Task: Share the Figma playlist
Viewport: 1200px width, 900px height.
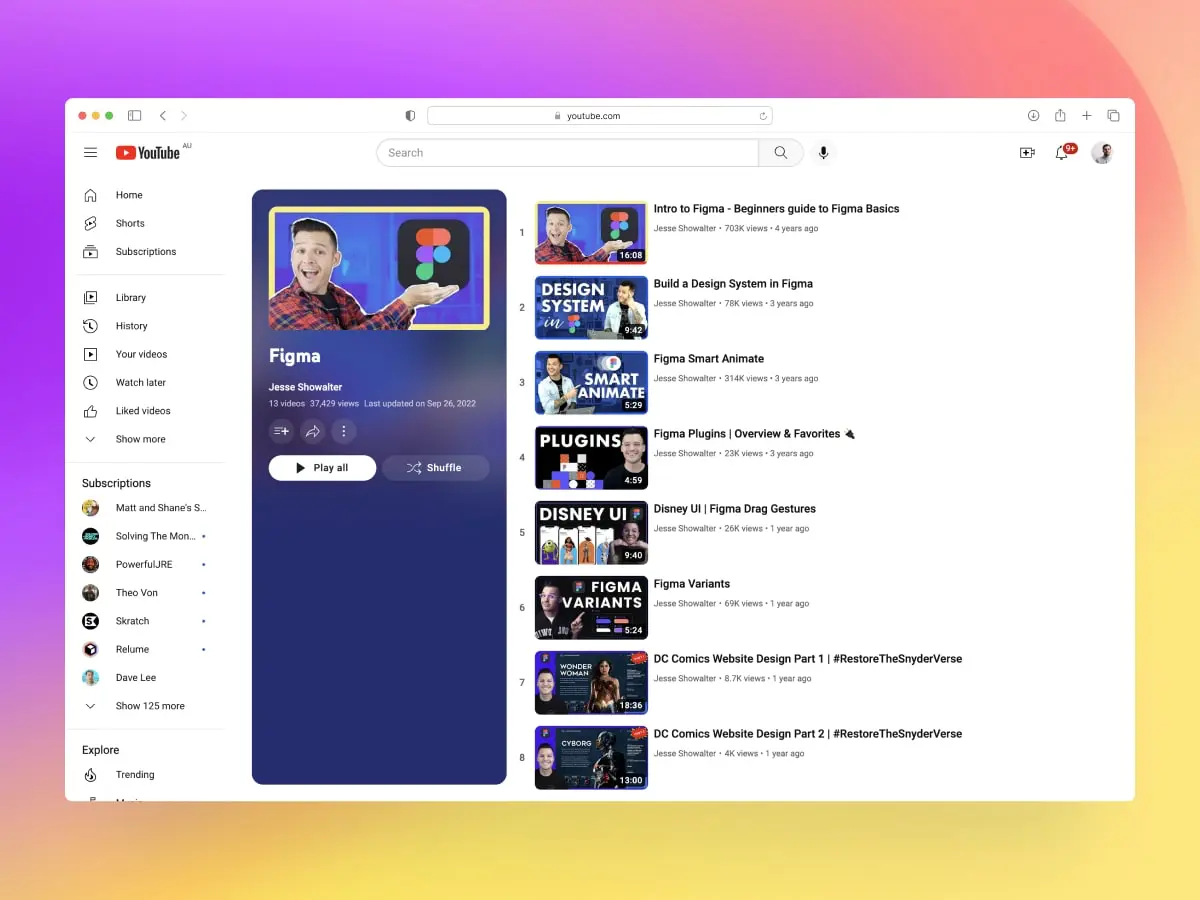Action: (313, 431)
